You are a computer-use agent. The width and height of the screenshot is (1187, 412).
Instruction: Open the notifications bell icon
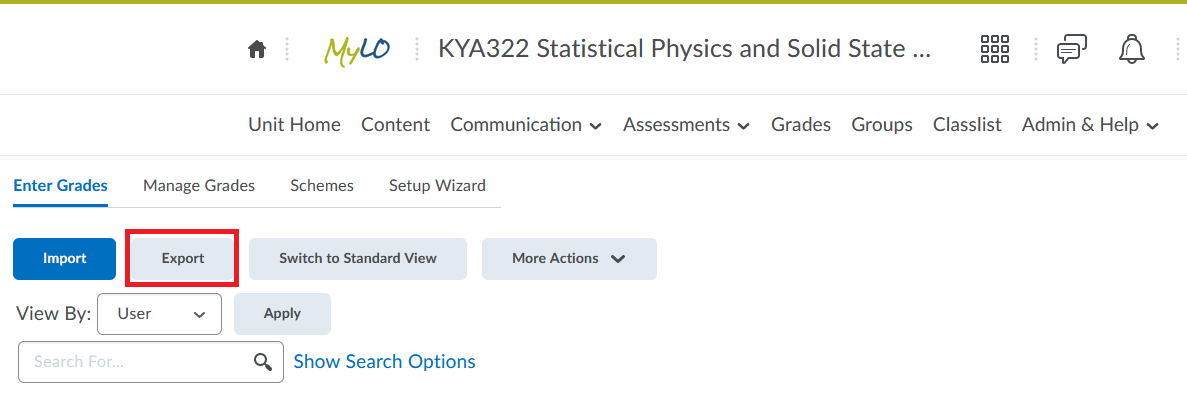pyautogui.click(x=1131, y=50)
